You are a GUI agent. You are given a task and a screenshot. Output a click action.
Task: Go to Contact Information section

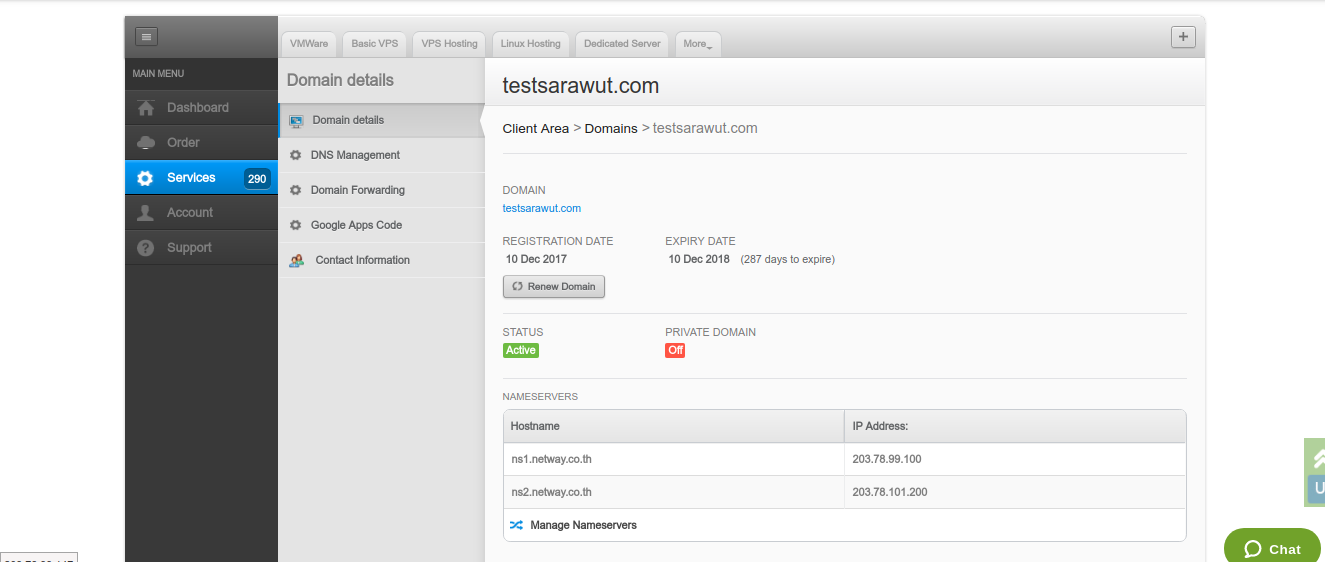[x=362, y=260]
